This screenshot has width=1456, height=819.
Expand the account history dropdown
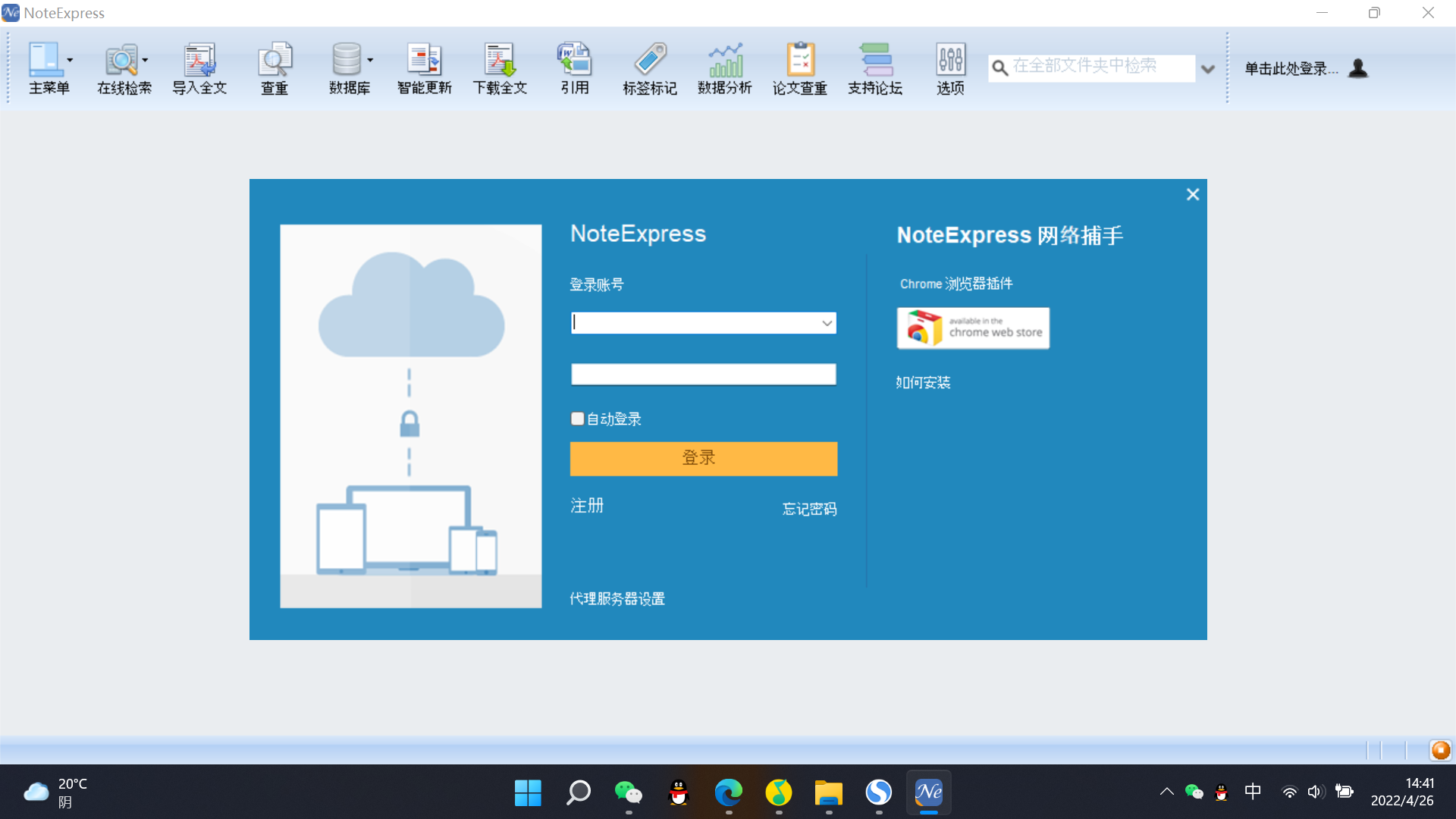(x=827, y=323)
